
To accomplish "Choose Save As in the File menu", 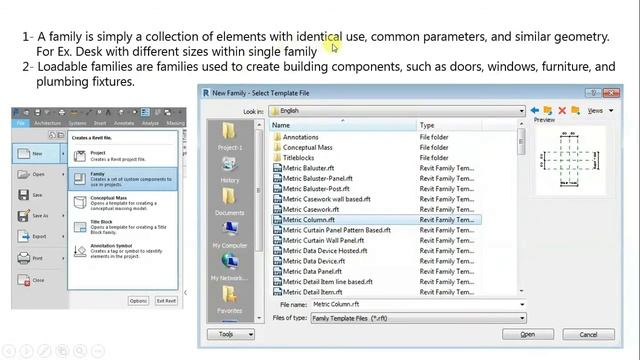I will pyautogui.click(x=39, y=216).
